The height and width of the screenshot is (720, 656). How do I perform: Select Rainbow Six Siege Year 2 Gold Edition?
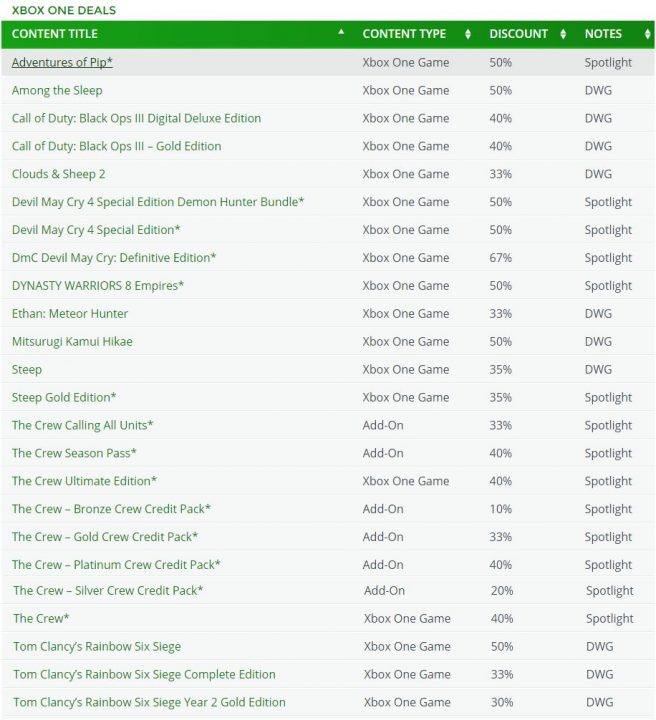pyautogui.click(x=149, y=703)
